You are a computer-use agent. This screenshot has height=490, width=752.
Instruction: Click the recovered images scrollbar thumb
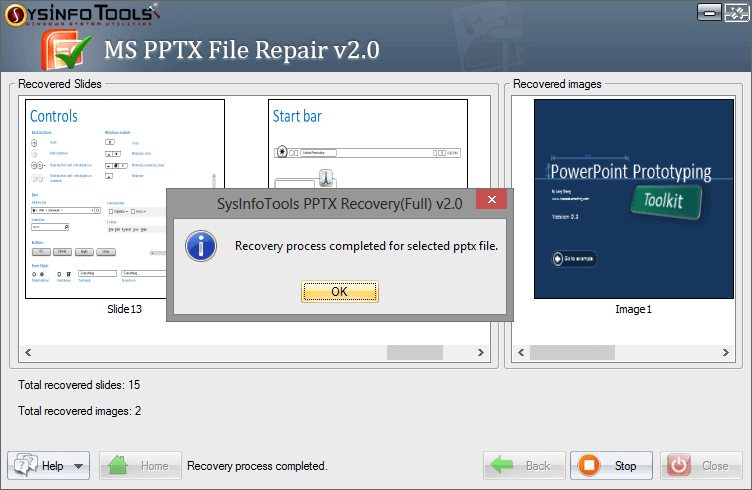[x=572, y=352]
